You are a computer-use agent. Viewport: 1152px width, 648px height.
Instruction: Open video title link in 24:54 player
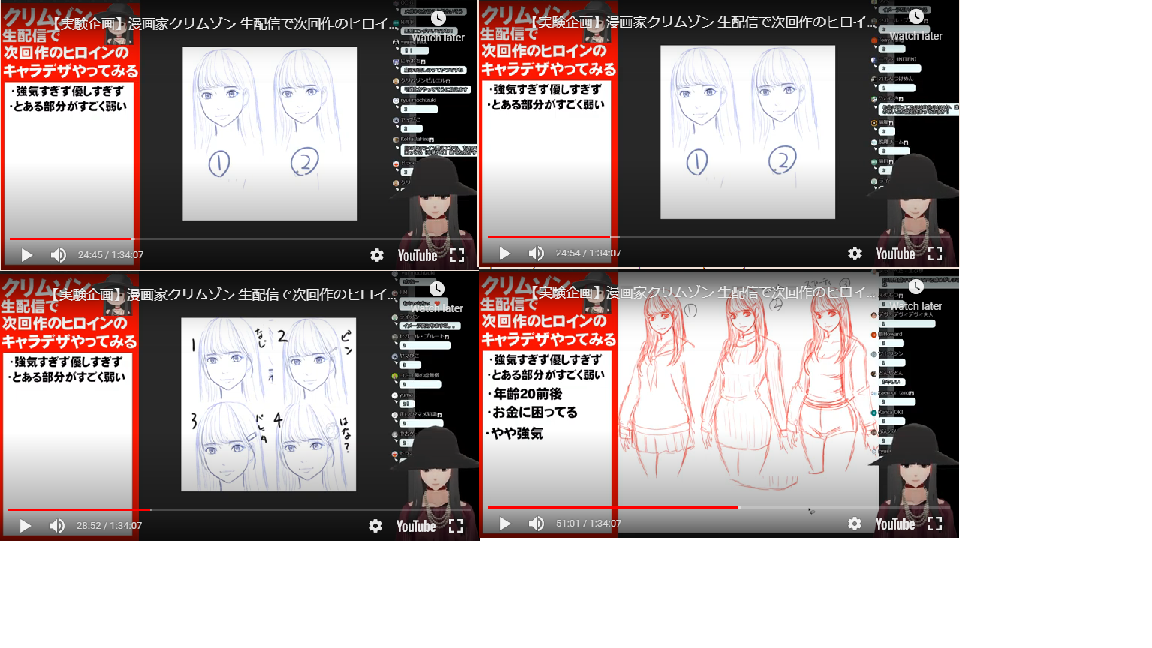coord(702,22)
